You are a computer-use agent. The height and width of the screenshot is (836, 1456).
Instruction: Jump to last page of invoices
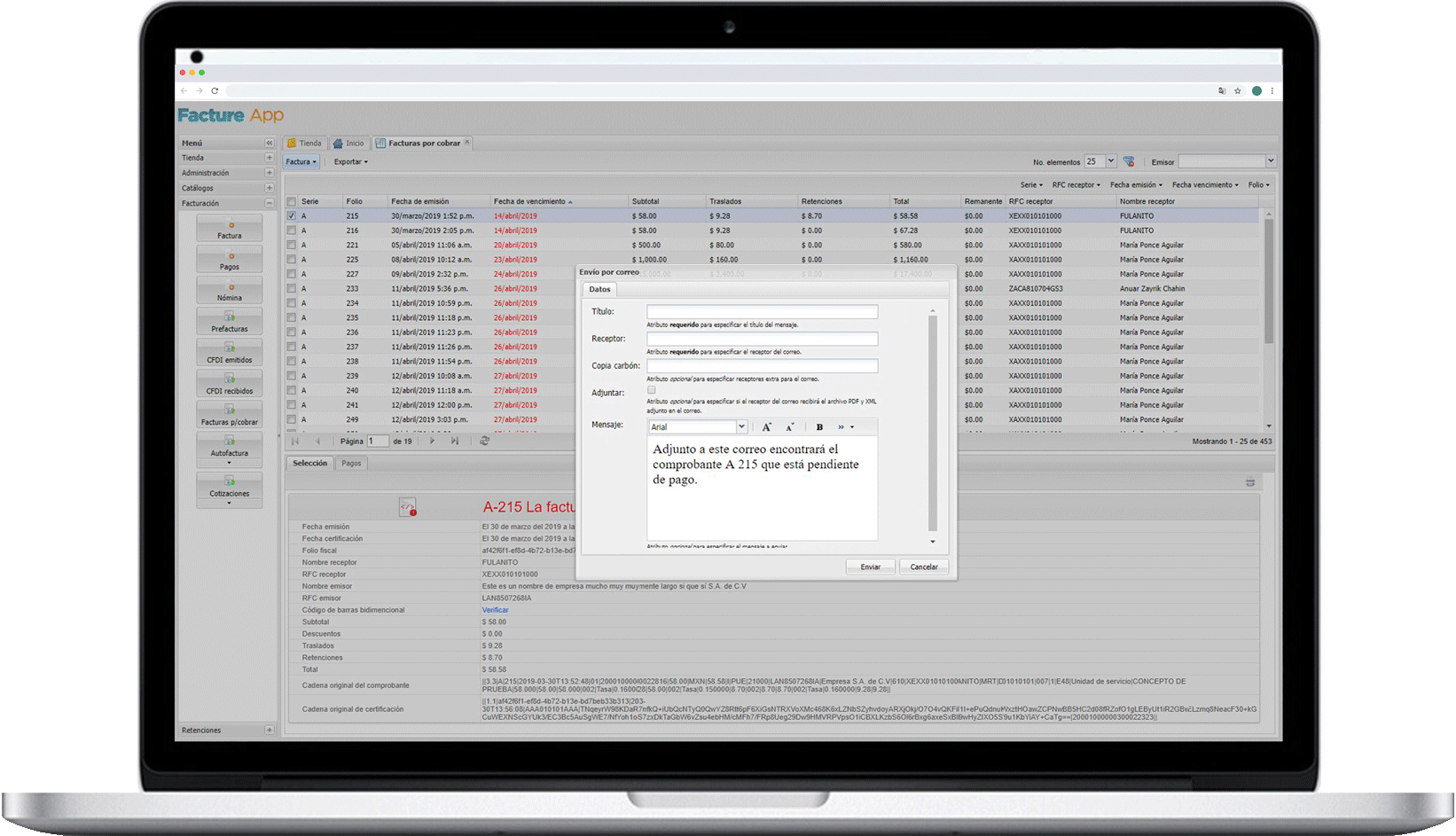coord(455,441)
